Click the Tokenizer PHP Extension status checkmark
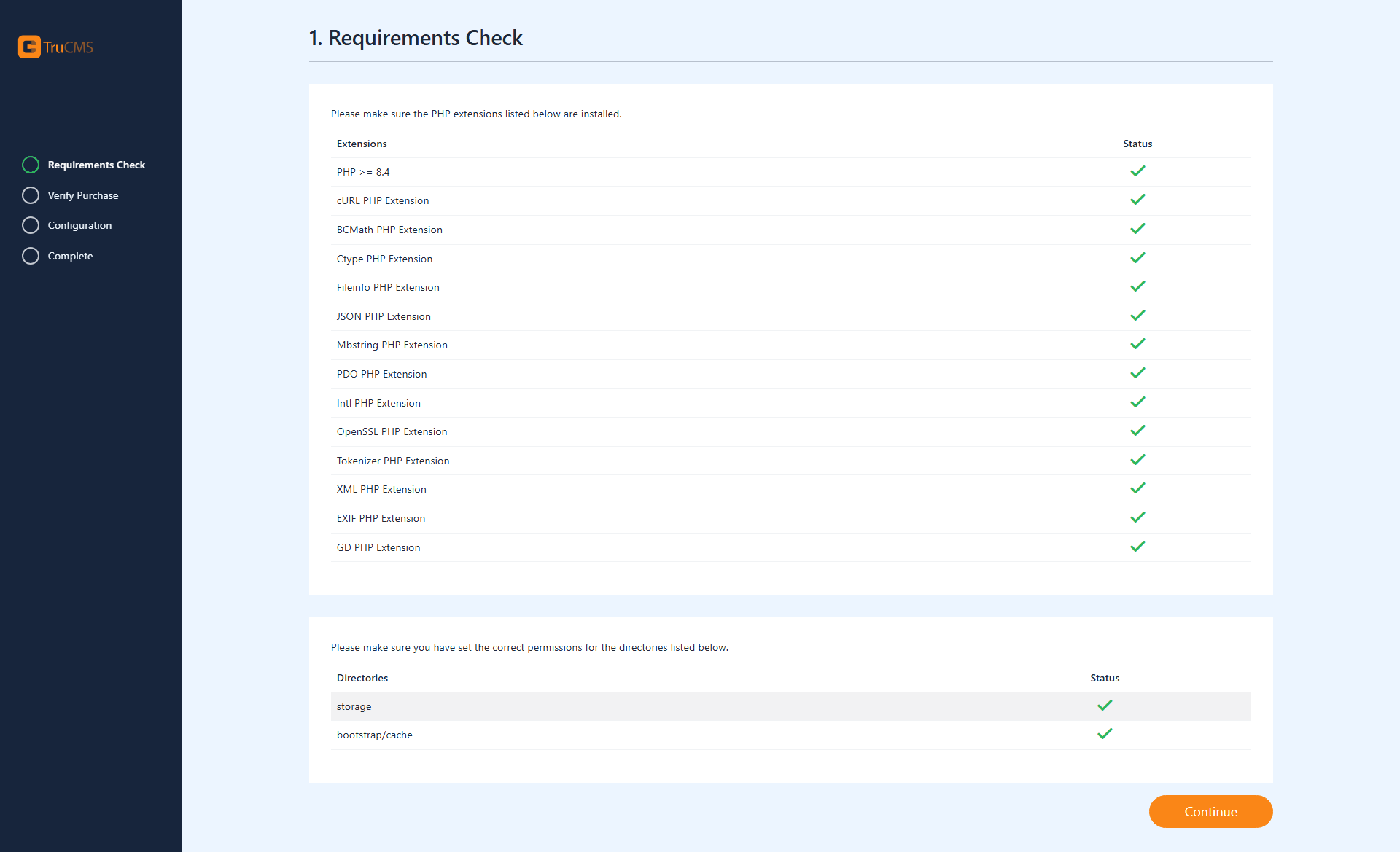This screenshot has height=852, width=1400. (x=1137, y=460)
